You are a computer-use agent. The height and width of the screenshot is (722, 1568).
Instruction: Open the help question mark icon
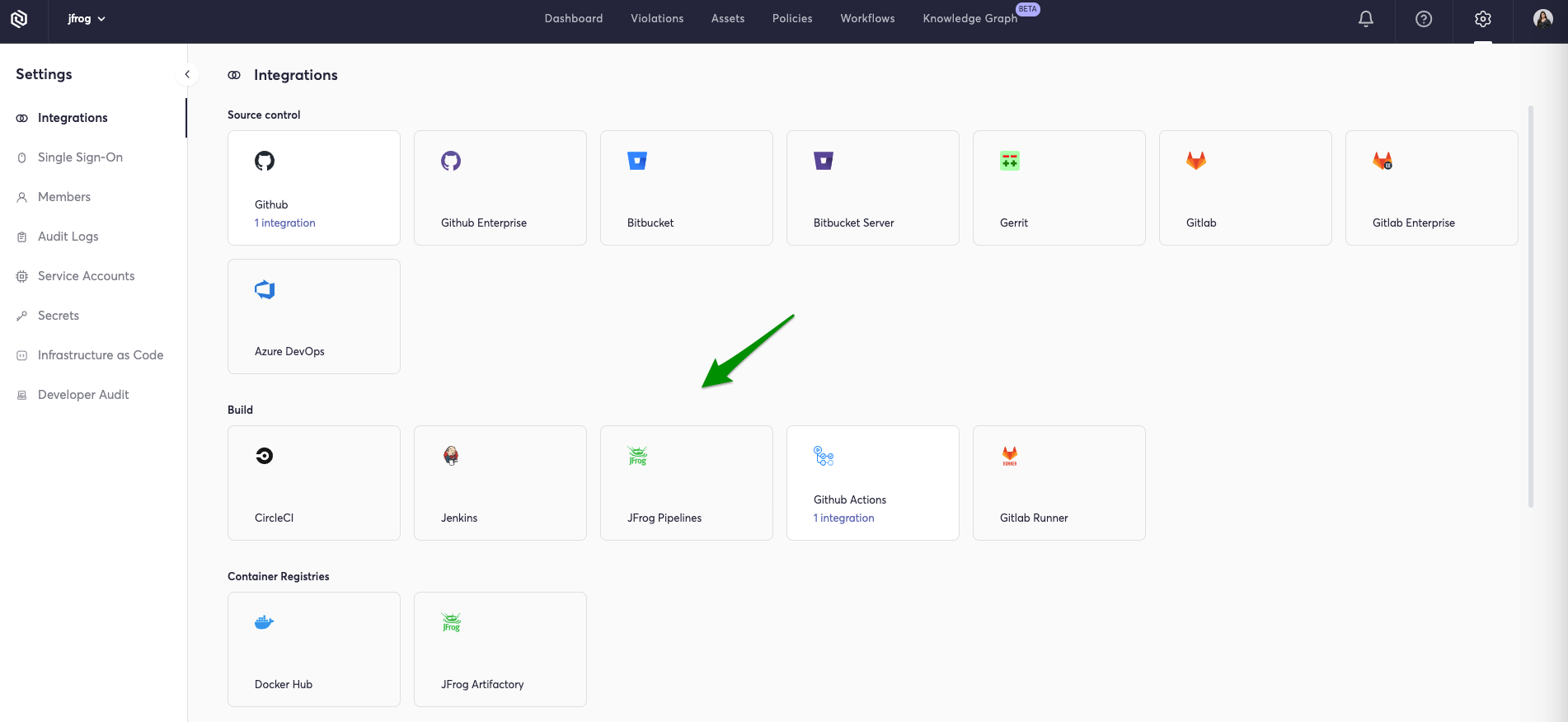click(x=1424, y=19)
